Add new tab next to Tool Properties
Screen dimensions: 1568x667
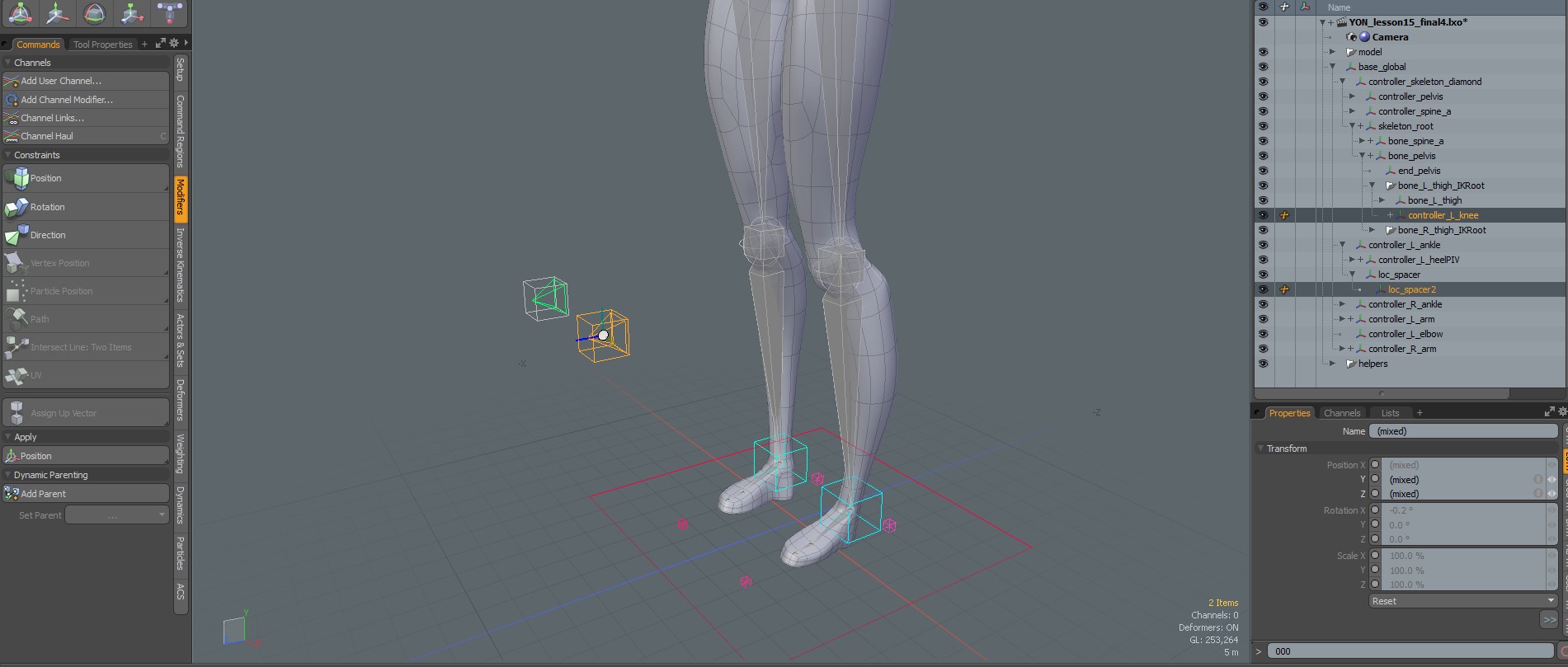pos(144,44)
